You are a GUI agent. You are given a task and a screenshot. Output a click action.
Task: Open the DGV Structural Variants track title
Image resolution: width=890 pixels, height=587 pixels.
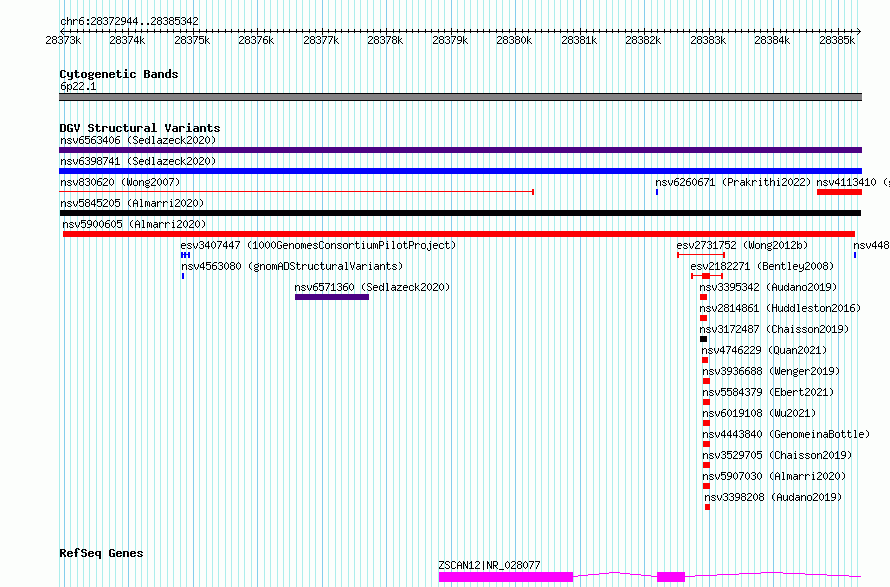(140, 128)
